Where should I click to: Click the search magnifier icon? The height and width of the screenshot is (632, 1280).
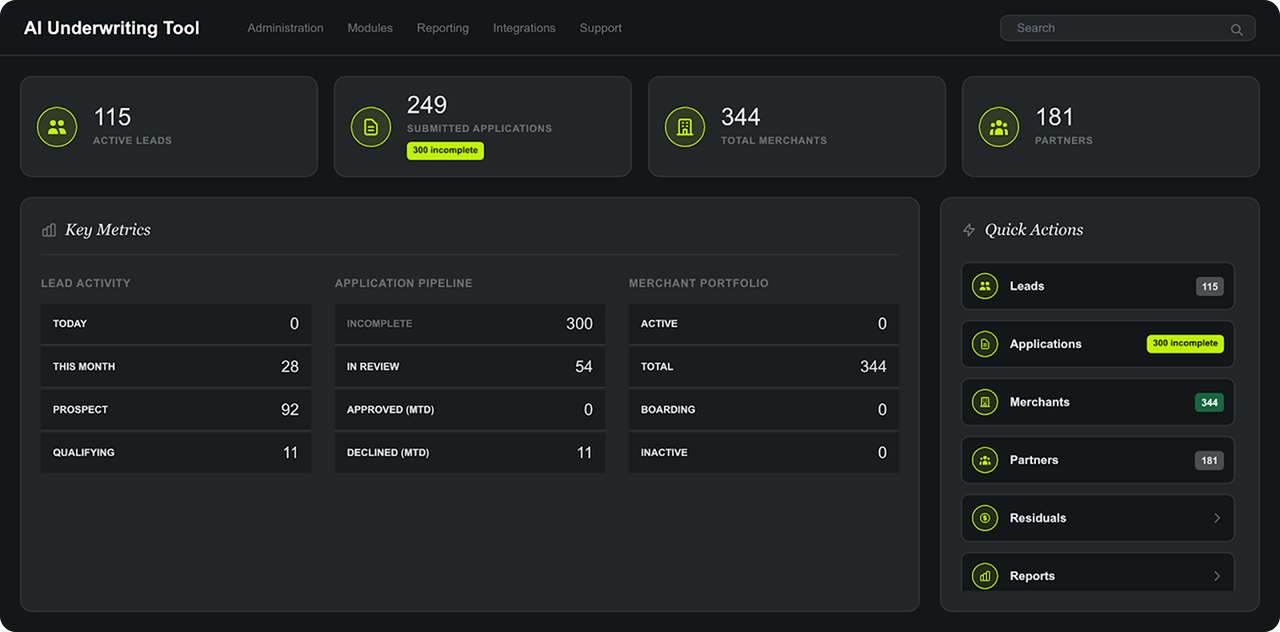[x=1237, y=29]
